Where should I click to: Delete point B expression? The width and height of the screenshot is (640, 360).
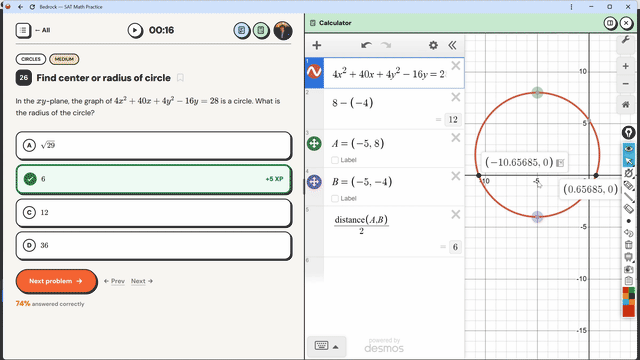pos(456,176)
